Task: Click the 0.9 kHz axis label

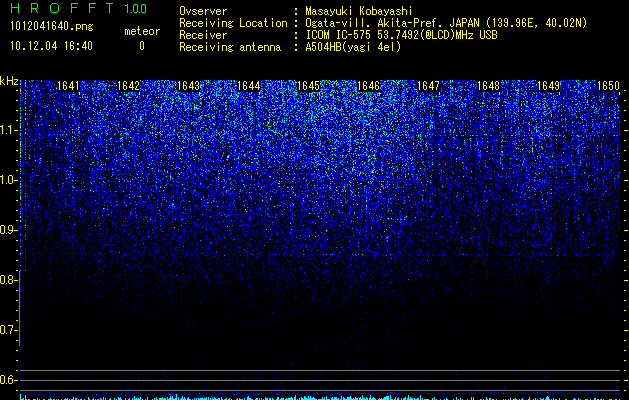Action: pyautogui.click(x=8, y=230)
